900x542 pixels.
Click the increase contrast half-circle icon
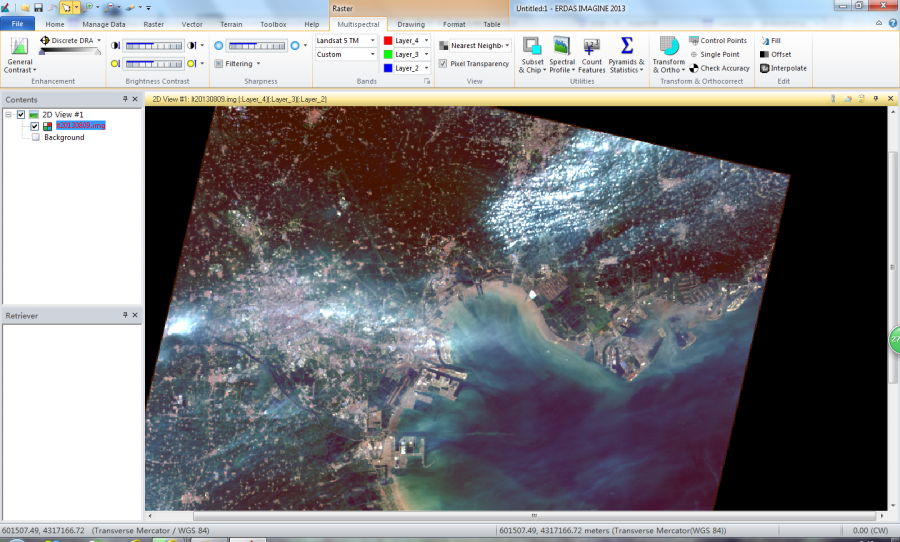tap(192, 45)
